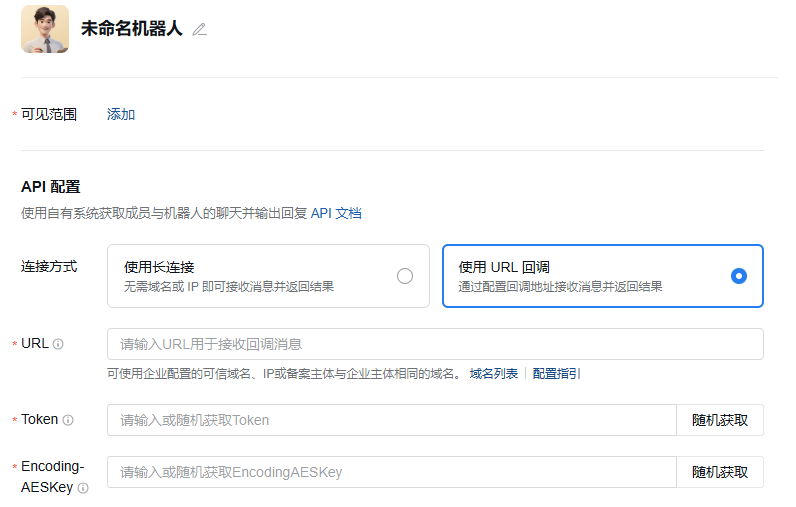This screenshot has width=796, height=507.
Task: Click the API 配置 section heading
Action: pyautogui.click(x=50, y=186)
